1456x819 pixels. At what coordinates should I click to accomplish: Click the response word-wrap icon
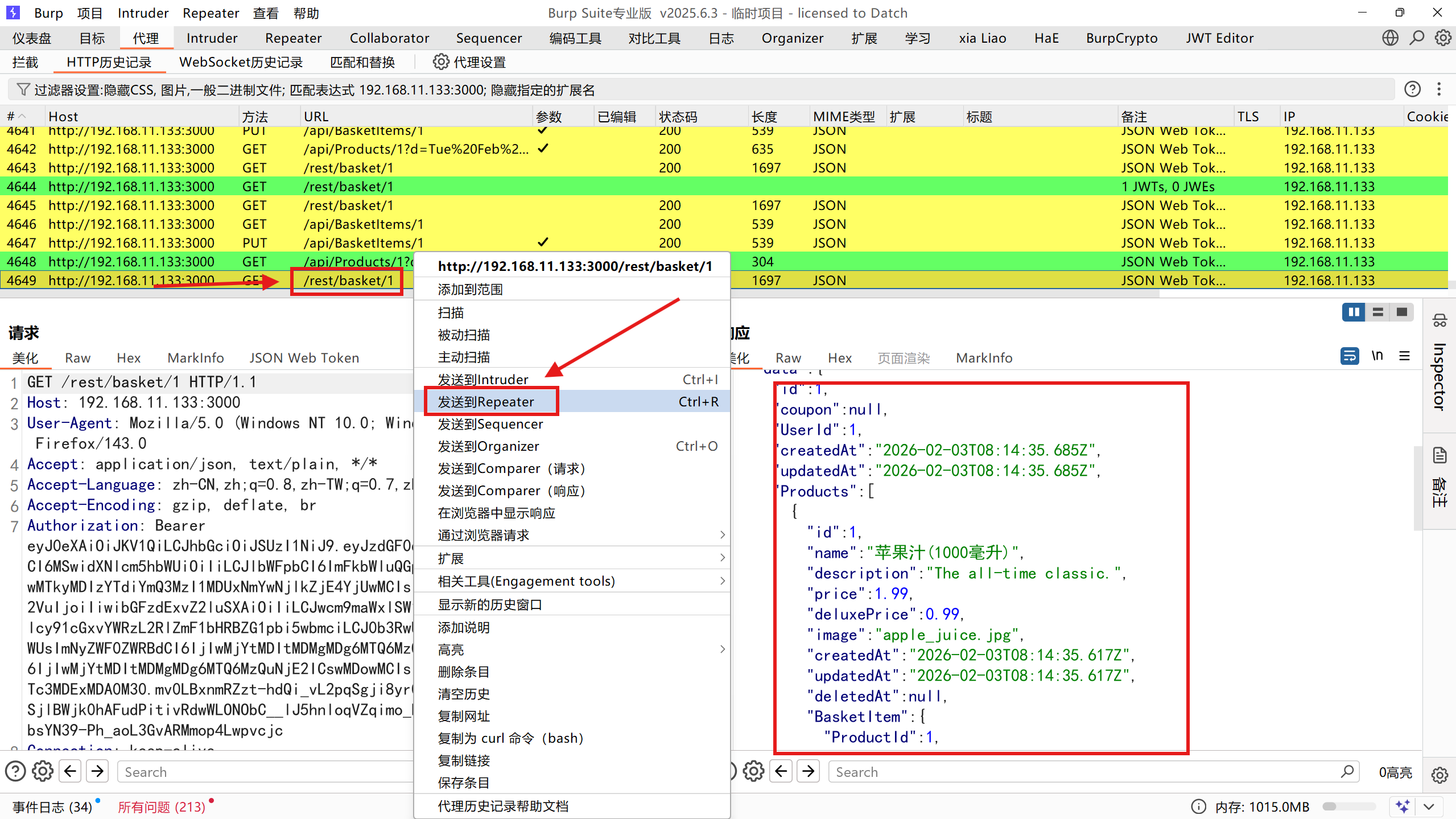pos(1350,356)
